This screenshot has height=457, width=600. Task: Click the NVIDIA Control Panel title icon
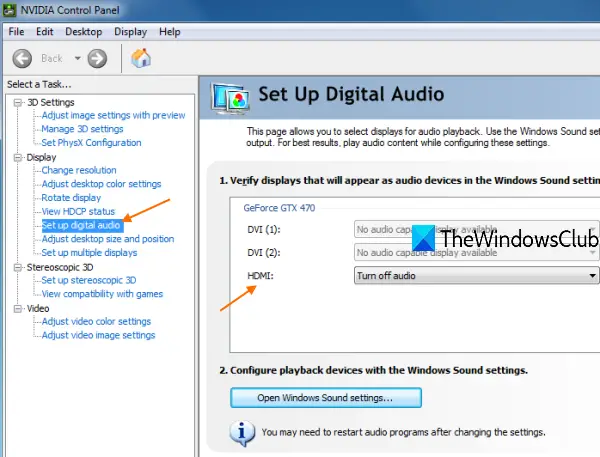tap(9, 10)
